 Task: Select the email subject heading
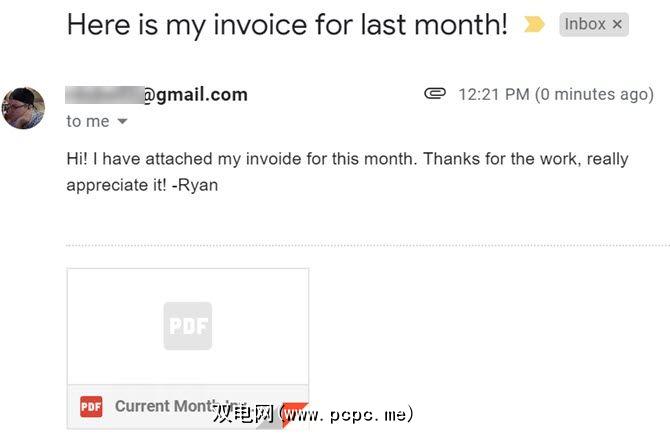[x=287, y=25]
